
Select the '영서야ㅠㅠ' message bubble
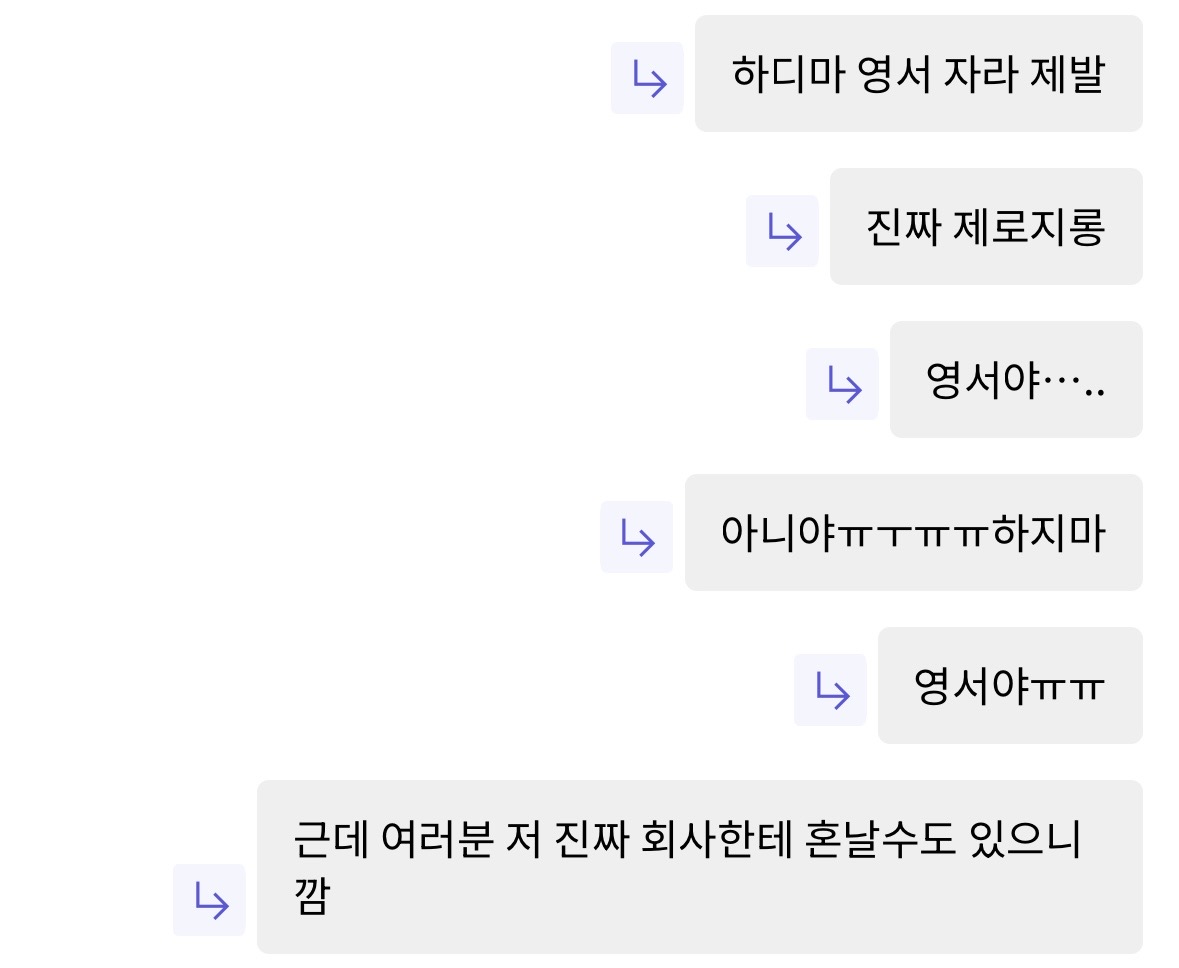pyautogui.click(x=1009, y=686)
